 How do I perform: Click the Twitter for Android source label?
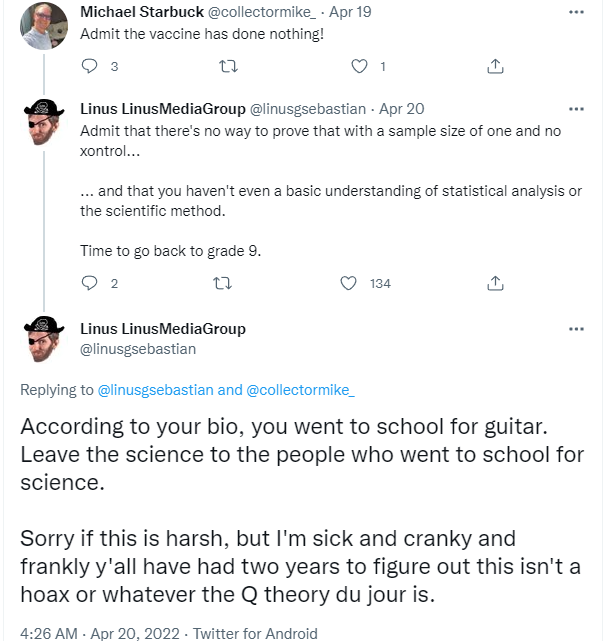click(x=255, y=633)
